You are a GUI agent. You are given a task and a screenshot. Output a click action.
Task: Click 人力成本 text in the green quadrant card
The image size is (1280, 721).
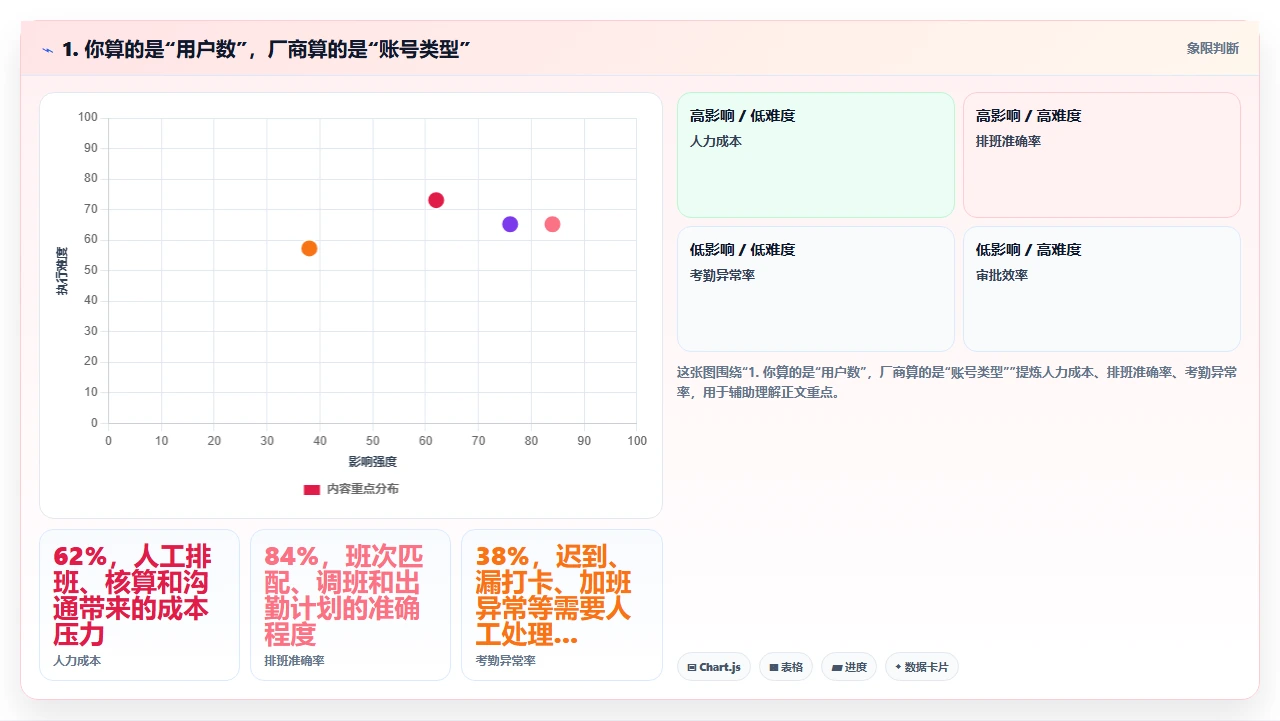tap(716, 142)
